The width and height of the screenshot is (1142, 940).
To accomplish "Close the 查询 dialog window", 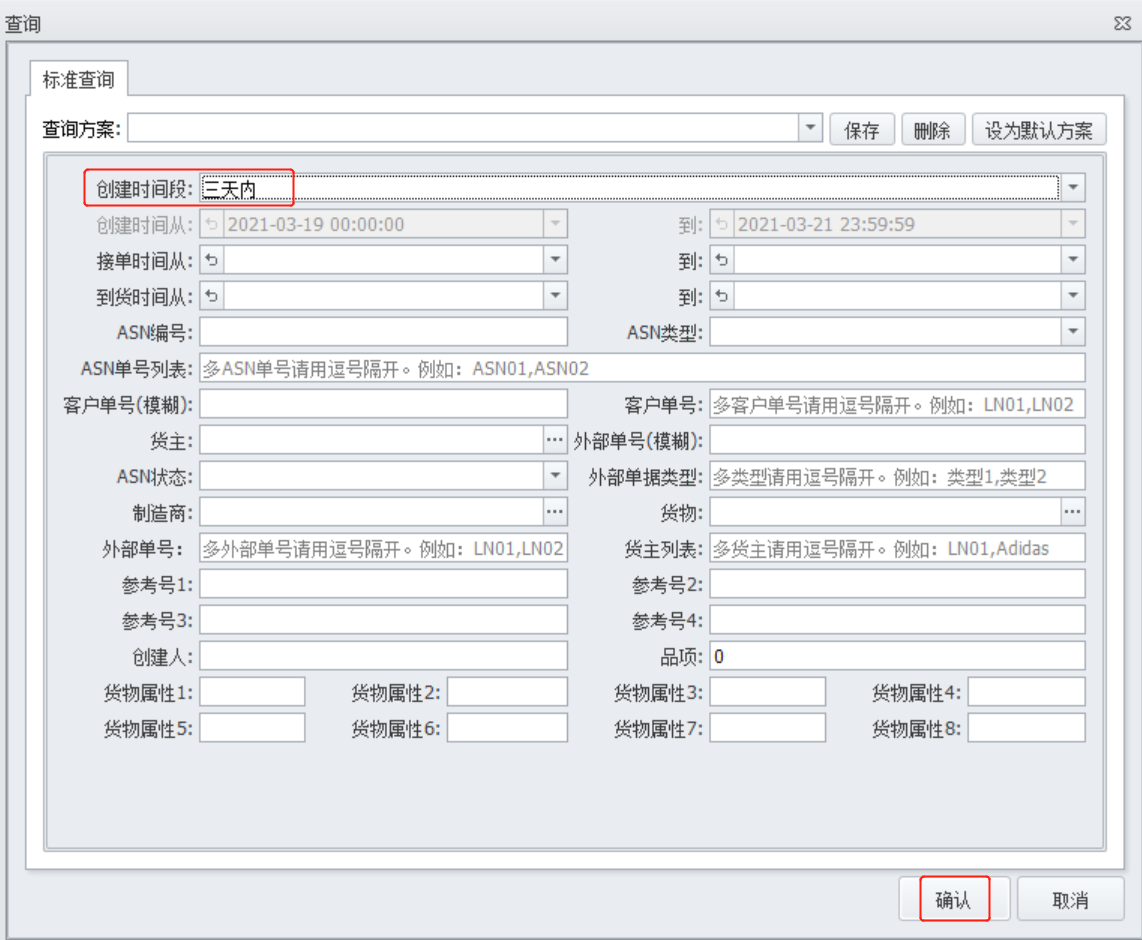I will (x=1123, y=24).
